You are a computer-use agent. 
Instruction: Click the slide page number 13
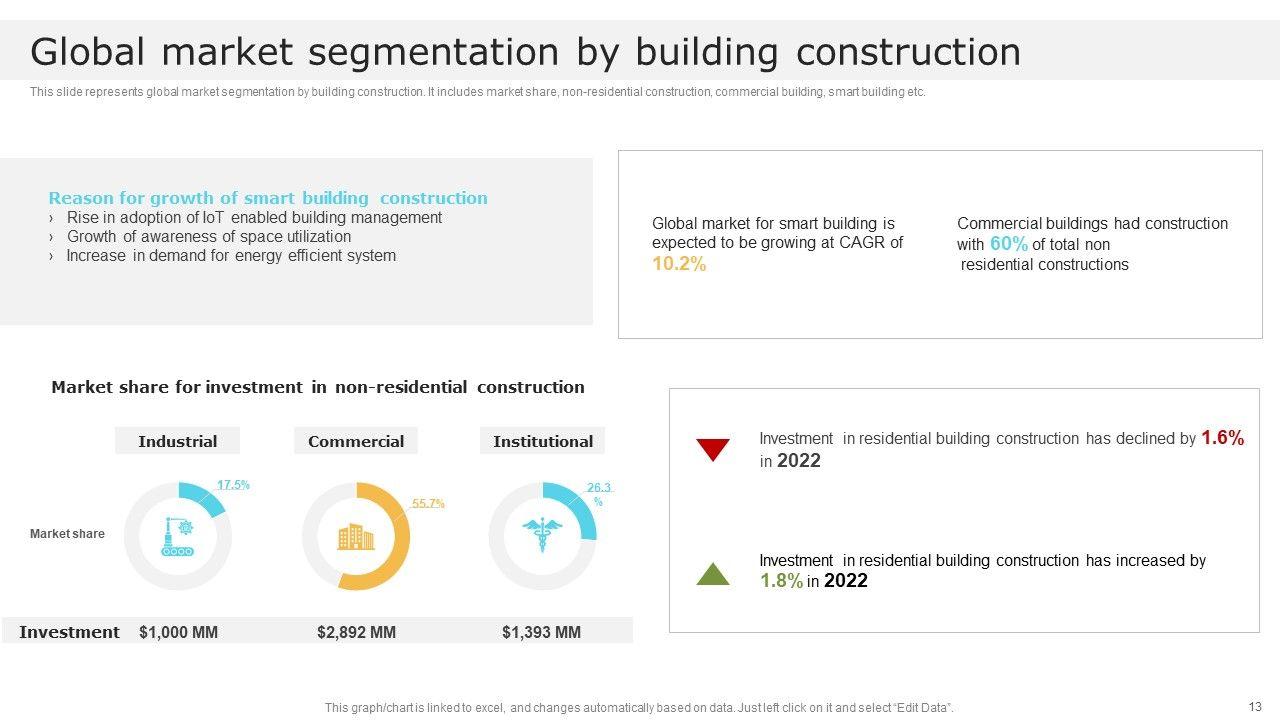[1255, 706]
